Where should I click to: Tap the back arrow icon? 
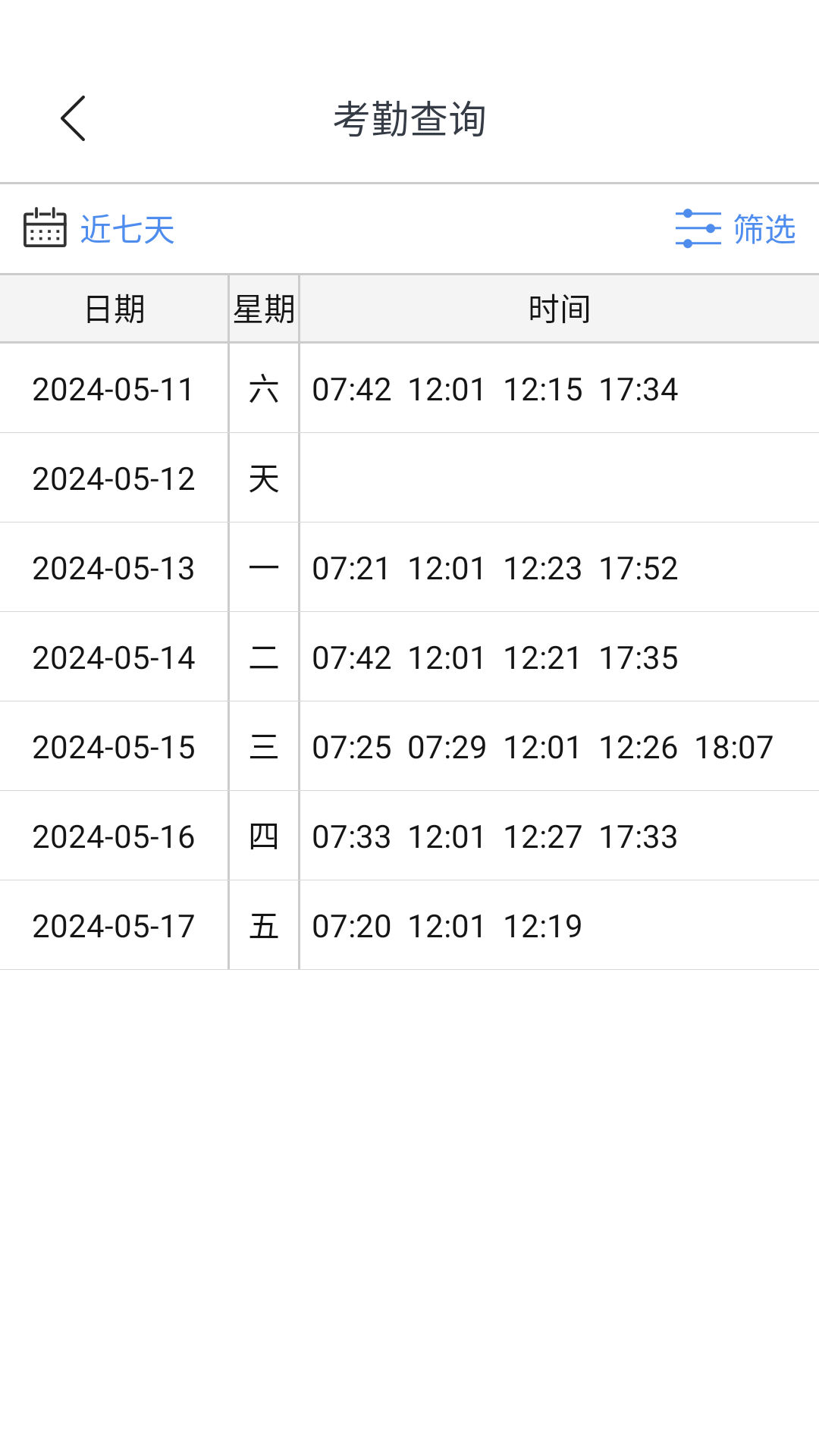point(73,118)
